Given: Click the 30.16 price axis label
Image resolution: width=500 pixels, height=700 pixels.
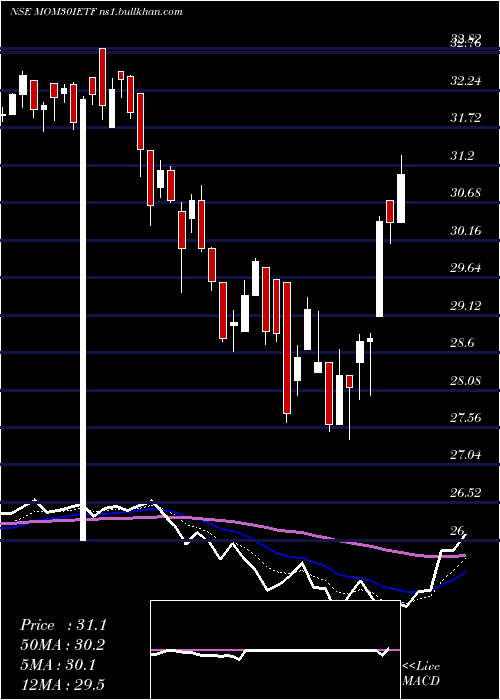Looking at the screenshot, I should pyautogui.click(x=466, y=231).
